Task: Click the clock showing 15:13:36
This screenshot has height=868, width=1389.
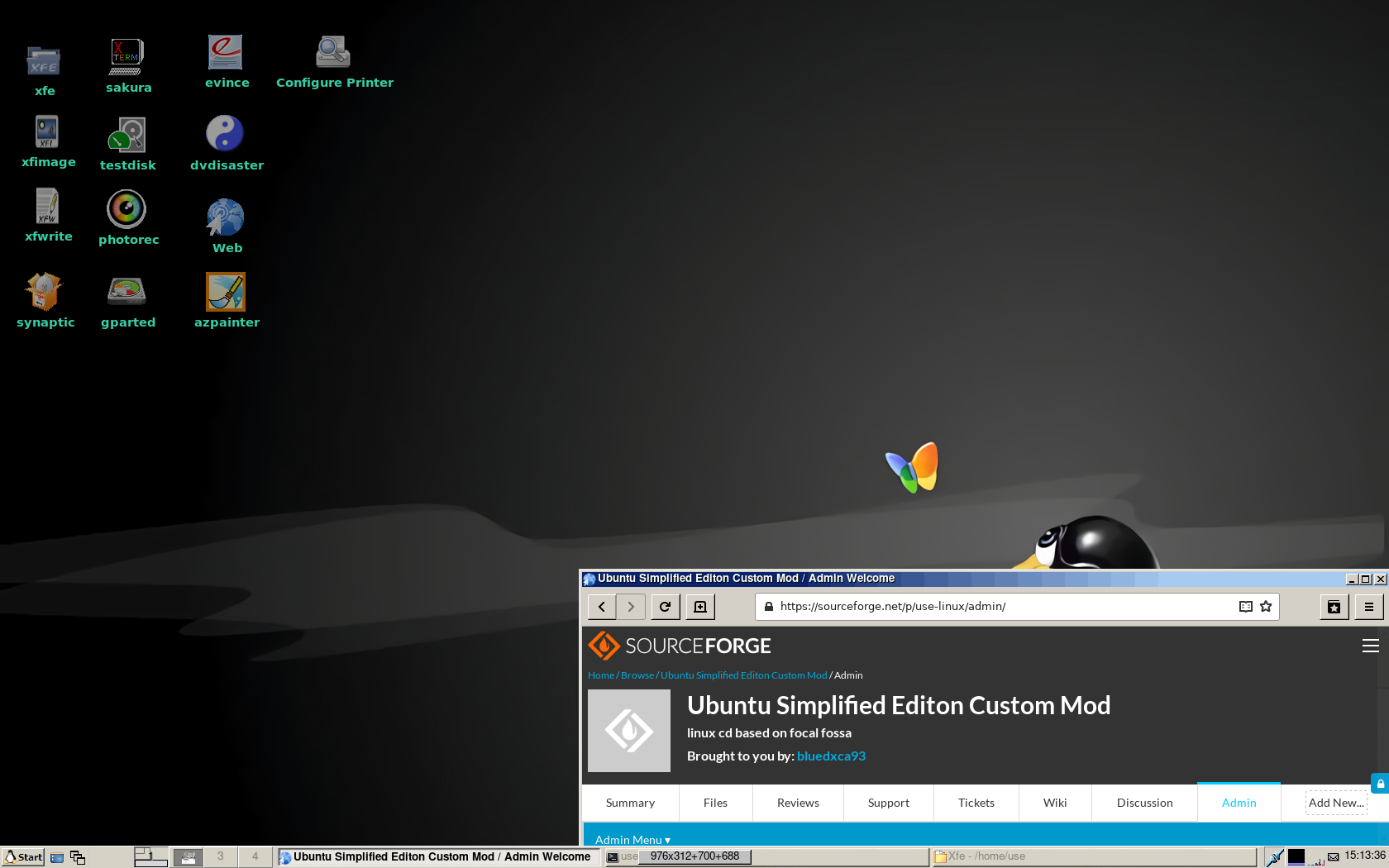Action: (1365, 856)
